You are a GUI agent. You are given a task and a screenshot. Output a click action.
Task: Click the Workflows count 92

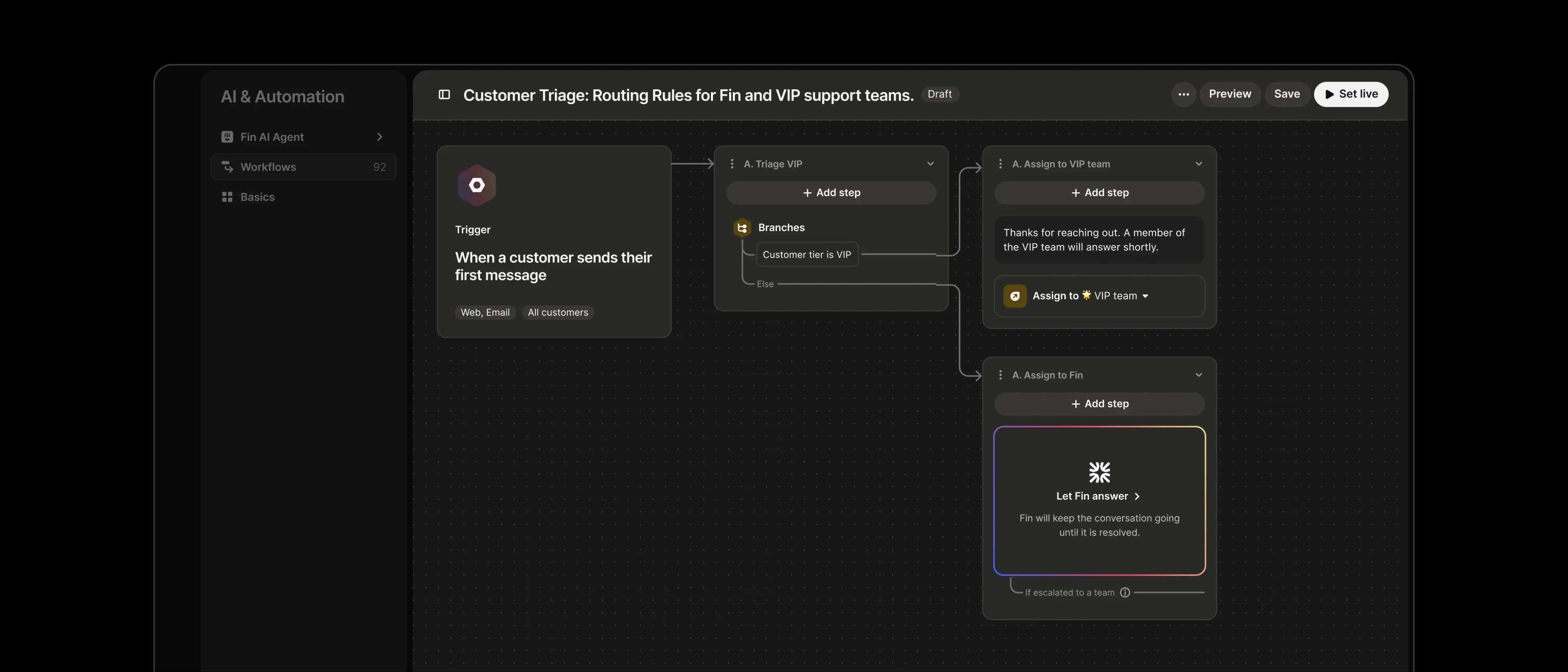(x=379, y=167)
